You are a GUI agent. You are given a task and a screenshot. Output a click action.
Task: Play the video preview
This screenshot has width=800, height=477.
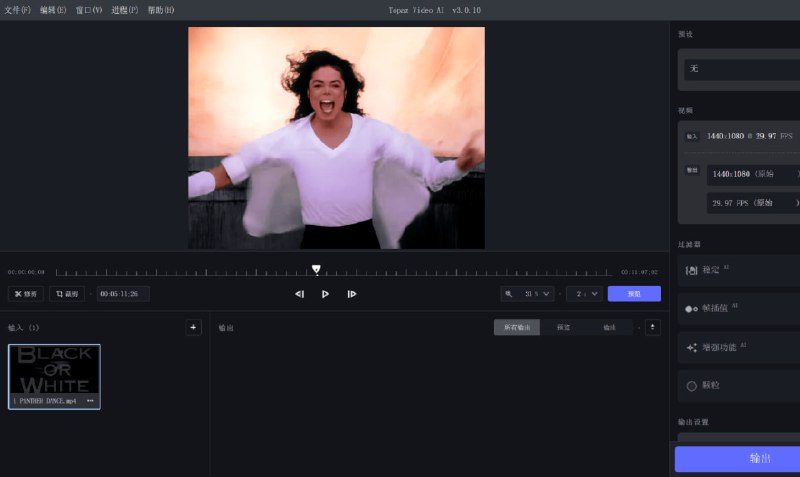pyautogui.click(x=325, y=294)
